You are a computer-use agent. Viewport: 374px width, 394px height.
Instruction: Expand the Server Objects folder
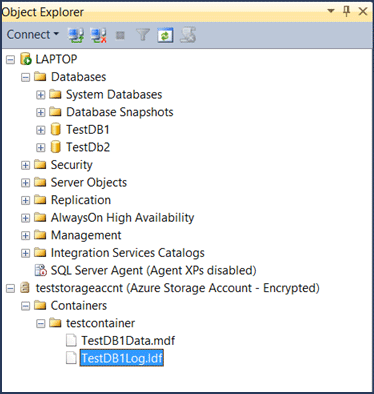click(25, 183)
